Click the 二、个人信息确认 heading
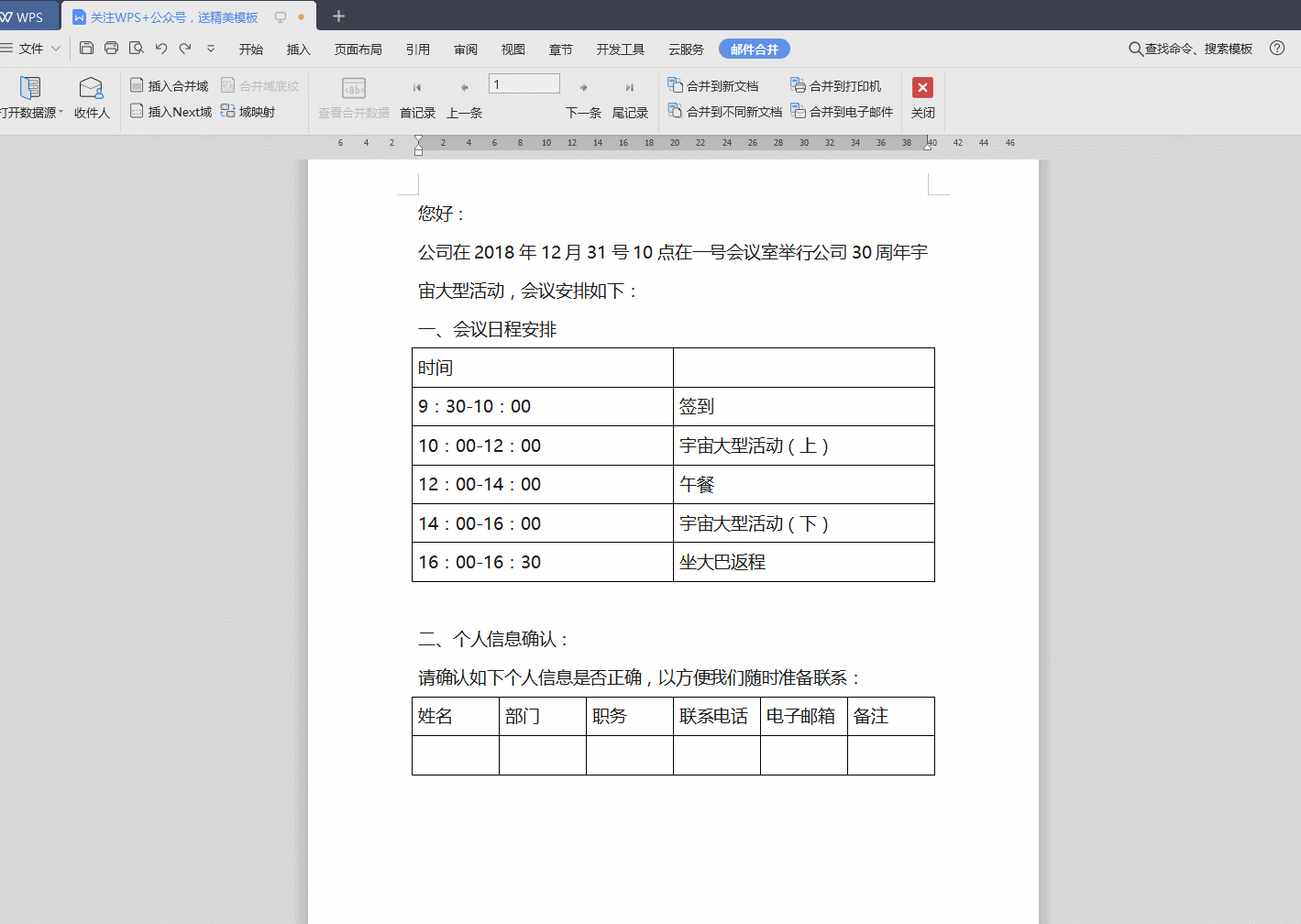1301x924 pixels. pos(494,639)
